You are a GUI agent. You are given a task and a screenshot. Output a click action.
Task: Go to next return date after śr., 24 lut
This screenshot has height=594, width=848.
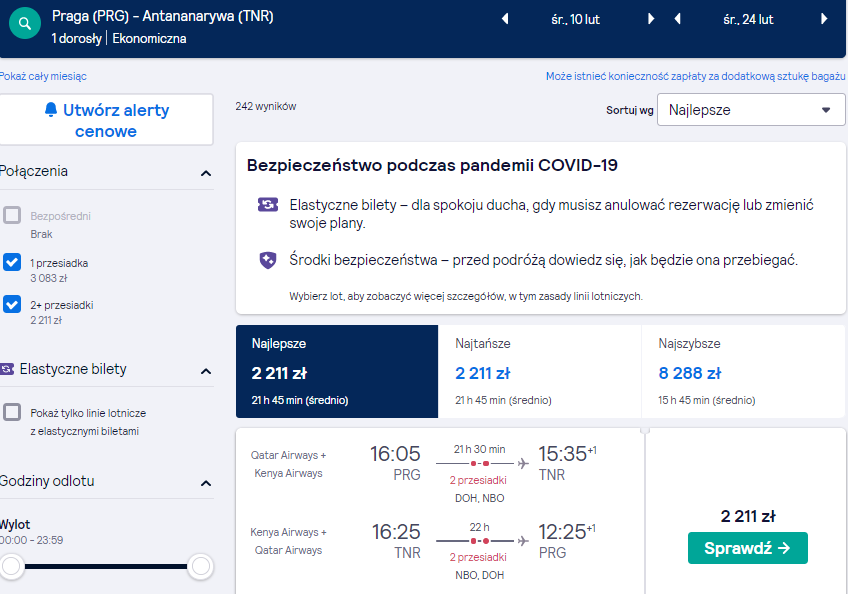point(824,19)
